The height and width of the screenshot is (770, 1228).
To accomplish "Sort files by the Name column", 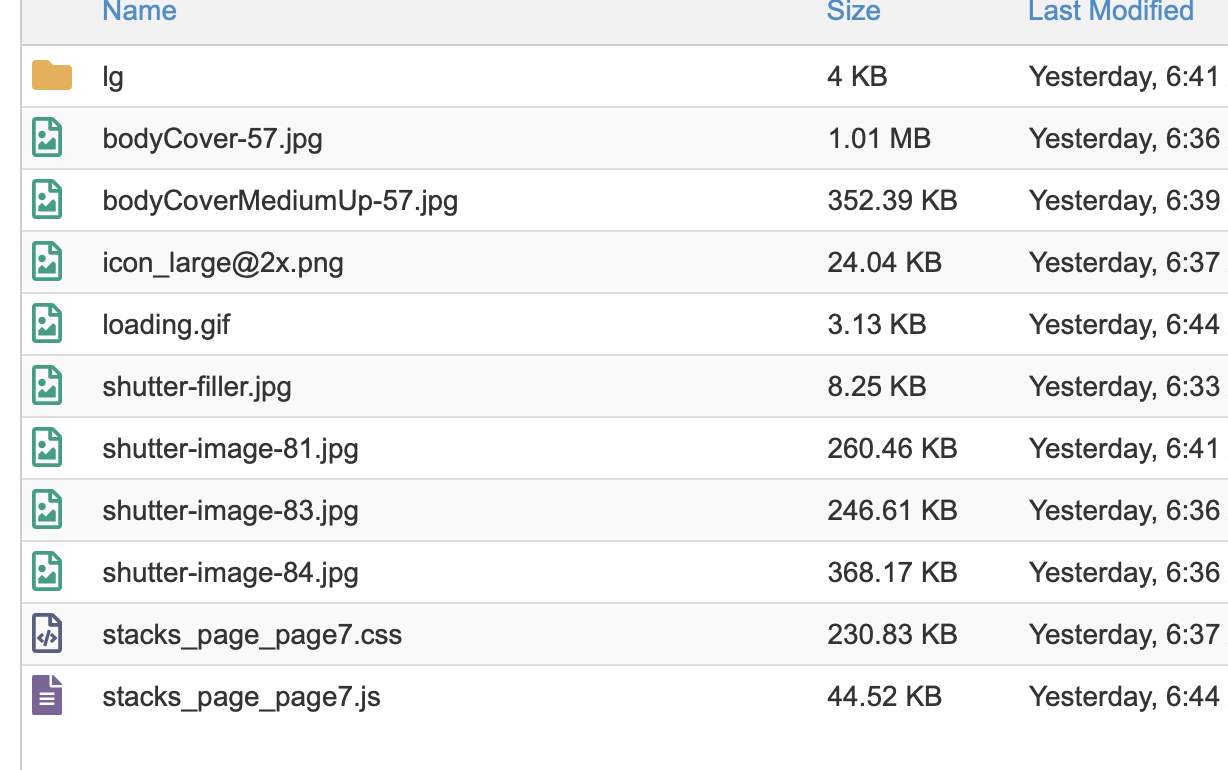I will coord(139,12).
